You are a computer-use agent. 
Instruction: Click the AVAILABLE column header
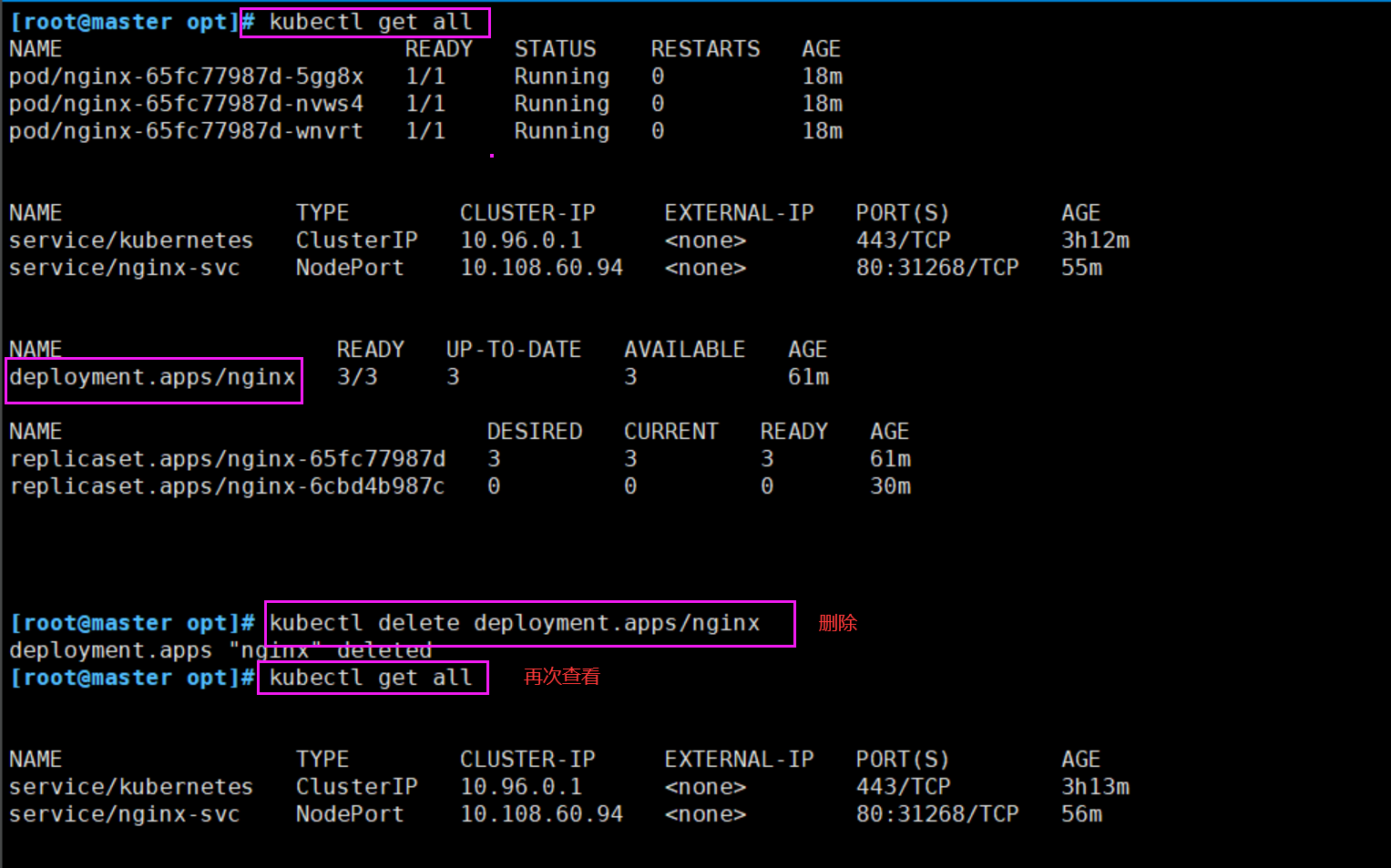pyautogui.click(x=684, y=350)
